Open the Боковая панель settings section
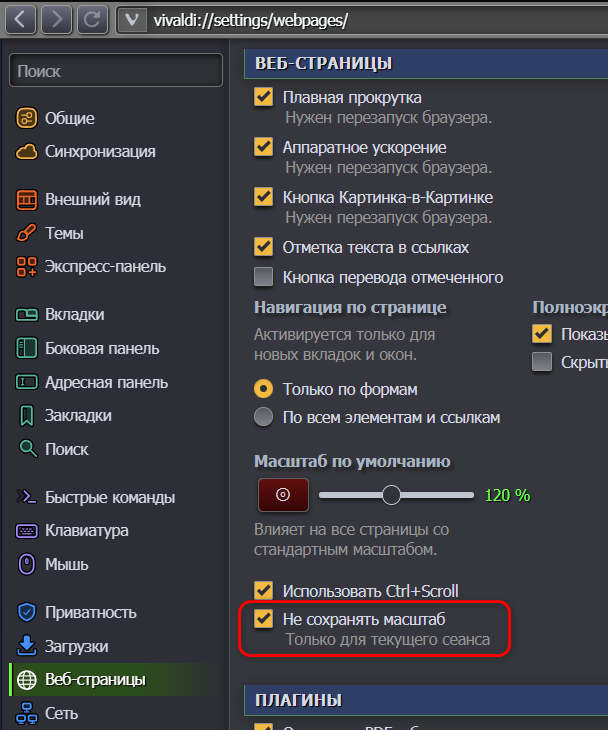Viewport: 608px width, 730px height. point(102,349)
